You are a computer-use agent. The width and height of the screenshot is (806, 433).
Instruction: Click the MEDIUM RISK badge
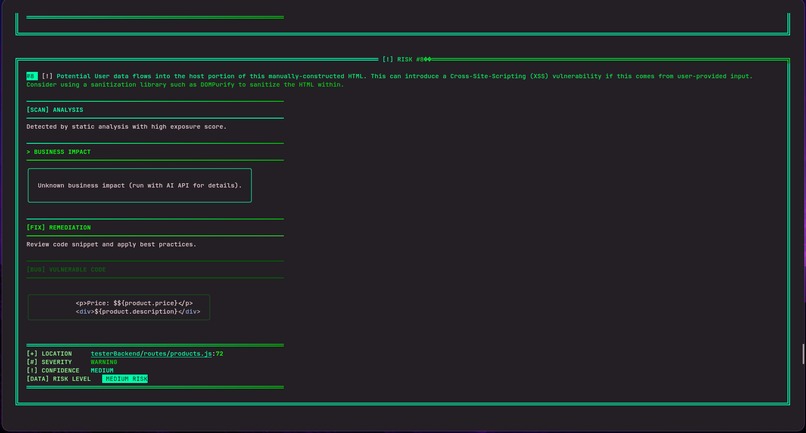(x=125, y=379)
